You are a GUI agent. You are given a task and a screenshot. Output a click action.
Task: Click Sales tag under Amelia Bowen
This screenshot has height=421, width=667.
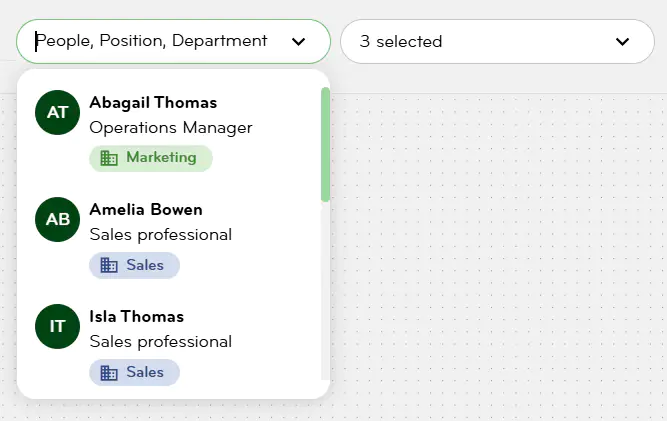click(135, 265)
